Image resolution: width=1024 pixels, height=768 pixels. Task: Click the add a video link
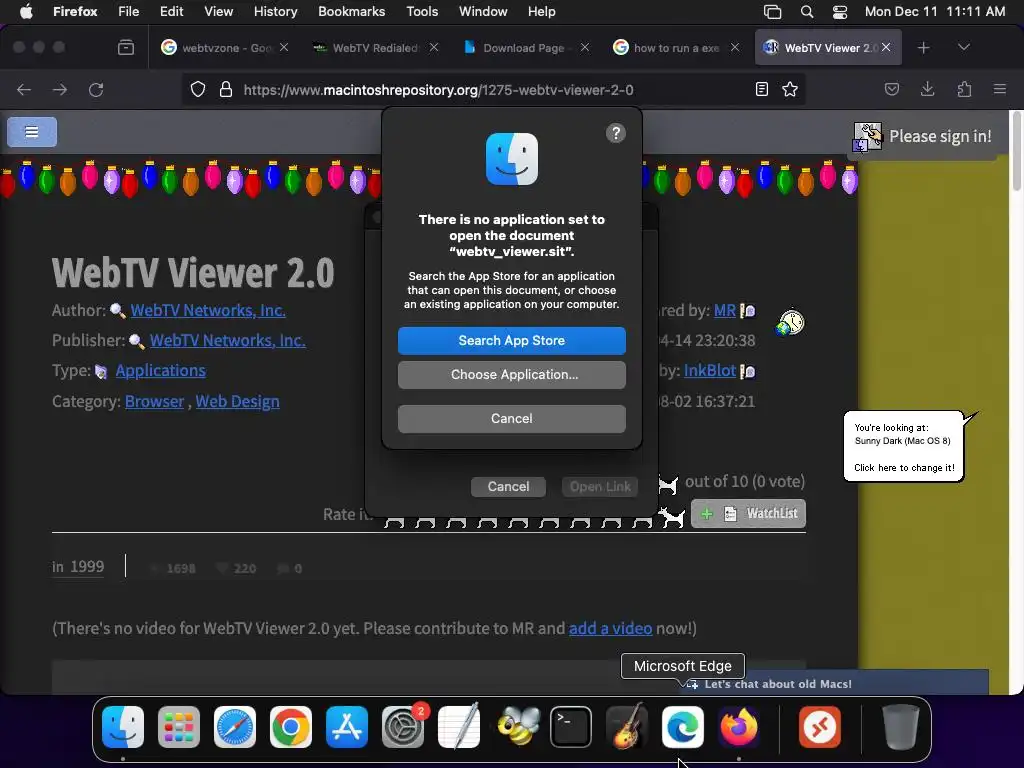click(611, 628)
